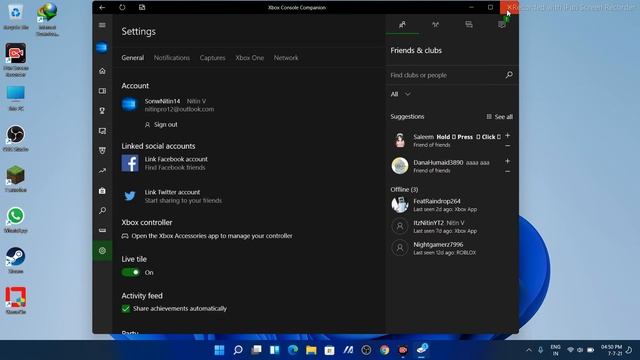
Task: Open FeatRaindrop264 friend entry
Action: click(452, 205)
